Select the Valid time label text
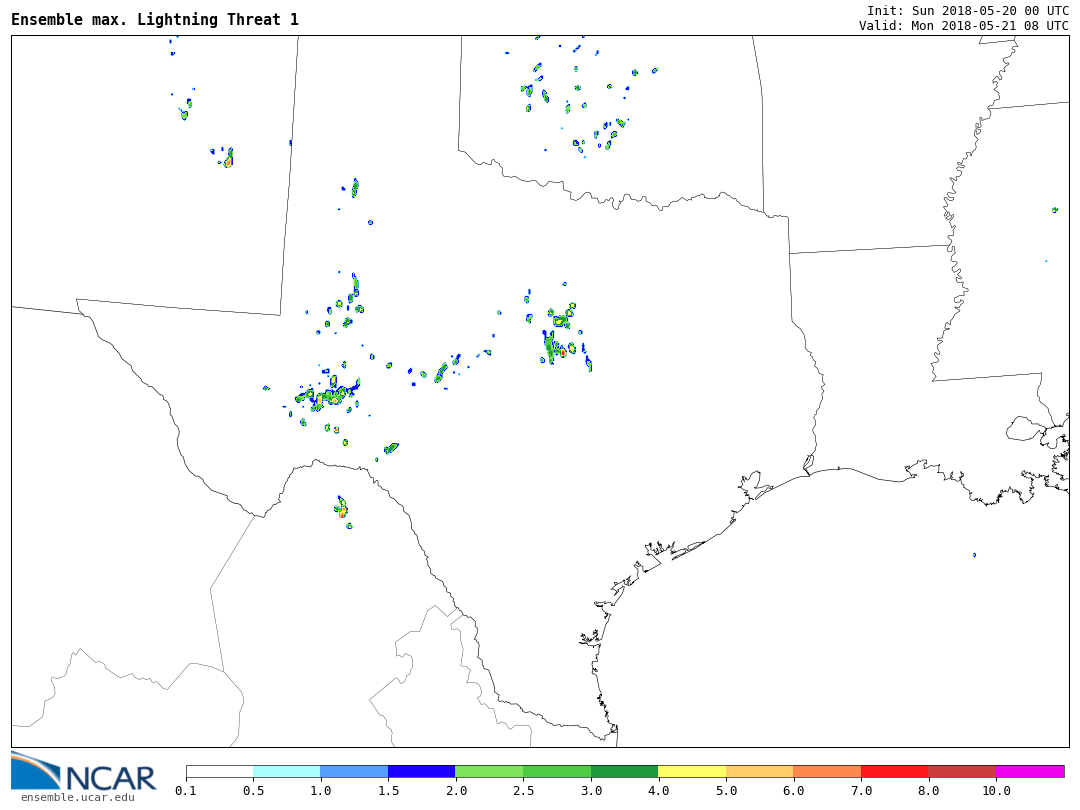This screenshot has height=810, width=1080. tap(963, 26)
